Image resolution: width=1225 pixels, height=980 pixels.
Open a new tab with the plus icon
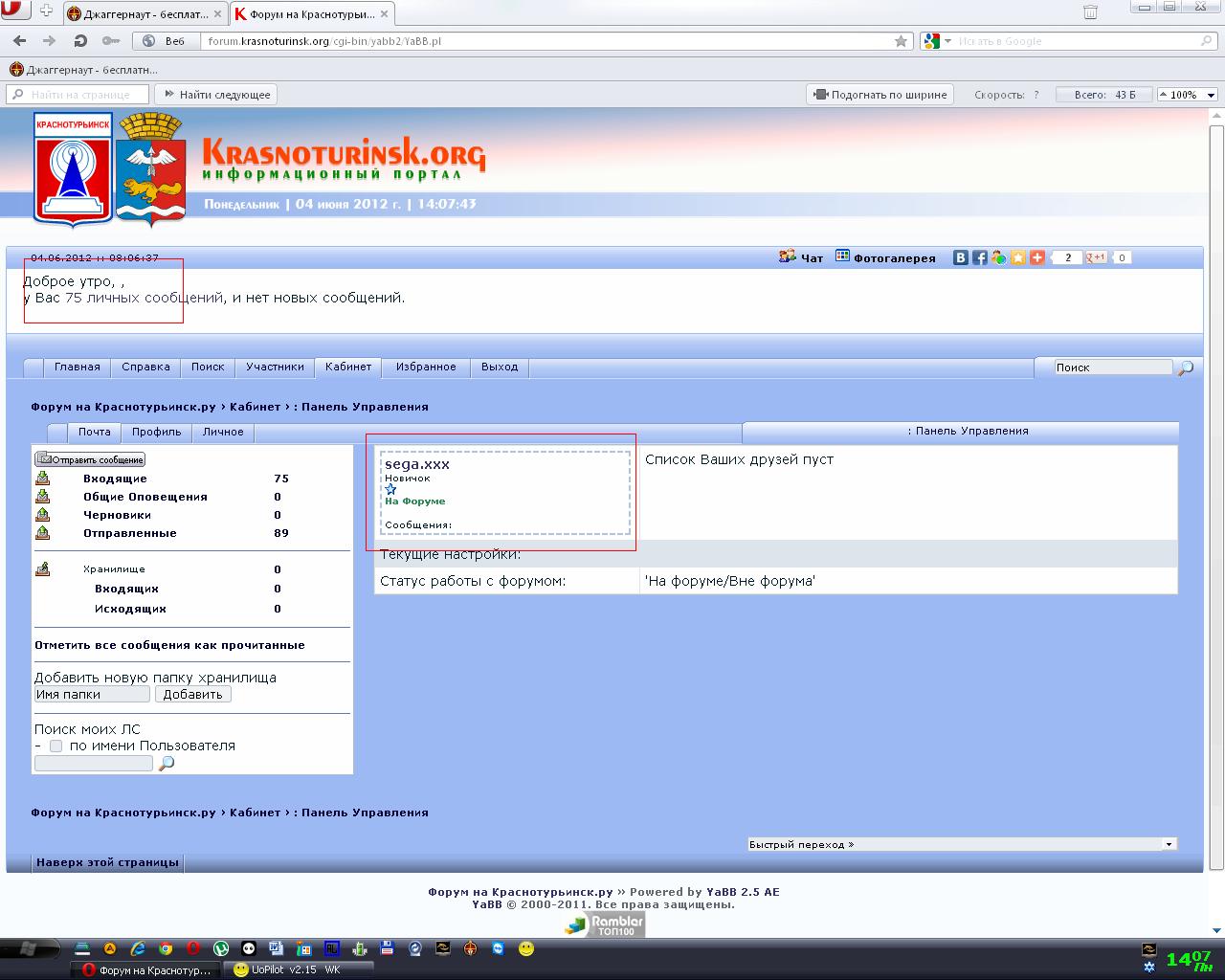pos(46,11)
